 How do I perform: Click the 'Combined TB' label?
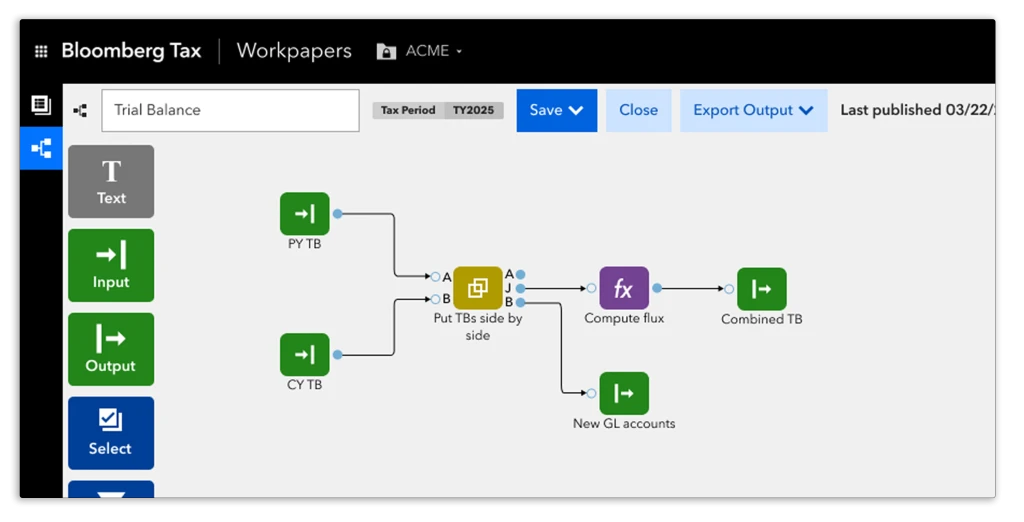tap(762, 319)
